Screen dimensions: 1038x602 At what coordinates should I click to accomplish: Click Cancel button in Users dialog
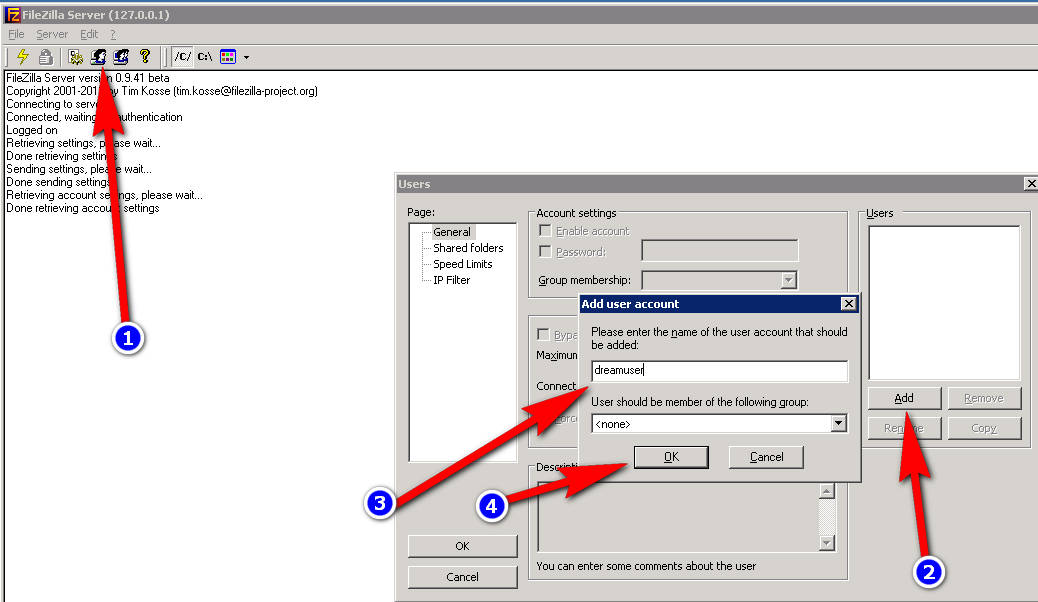[x=462, y=577]
